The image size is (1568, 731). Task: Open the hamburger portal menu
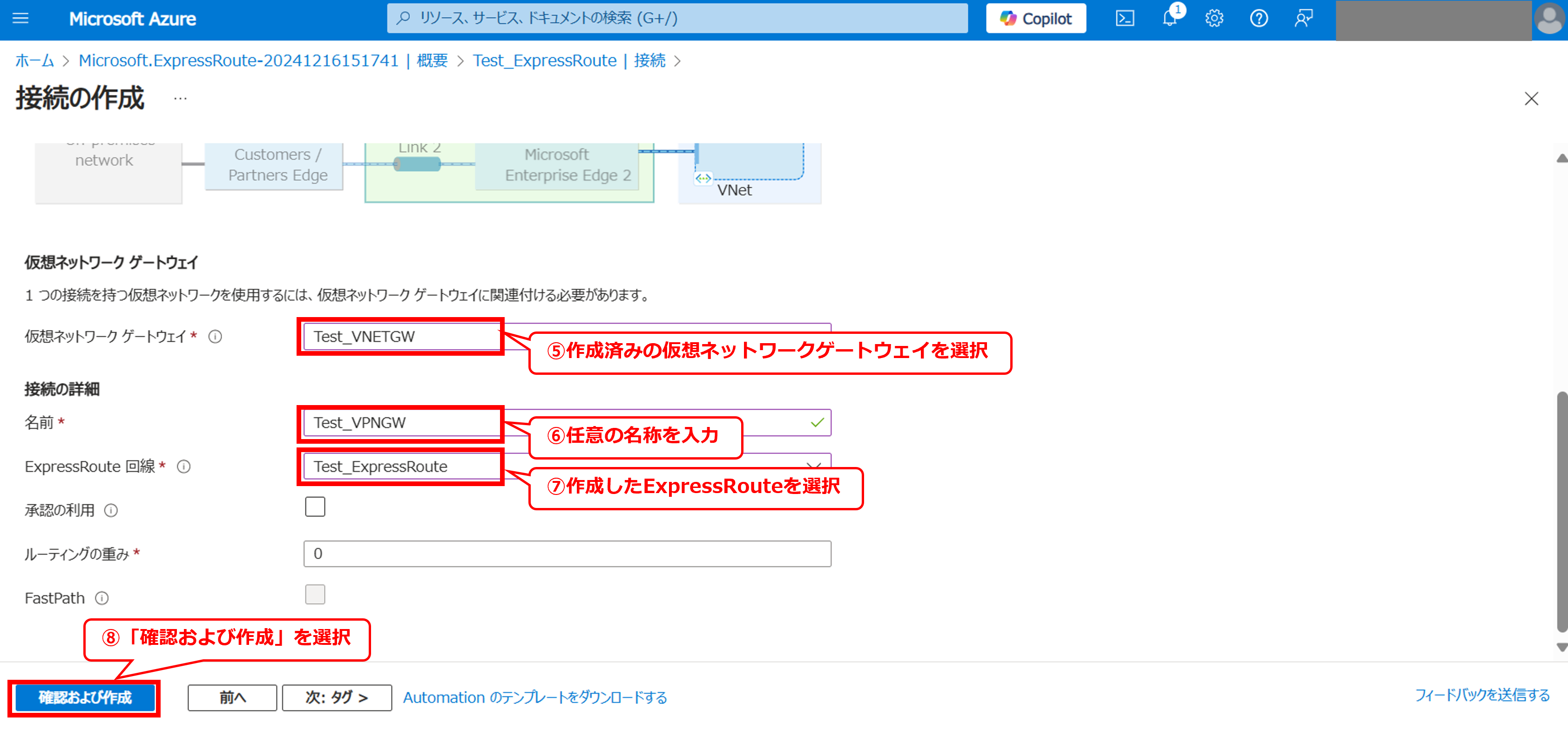pos(20,18)
